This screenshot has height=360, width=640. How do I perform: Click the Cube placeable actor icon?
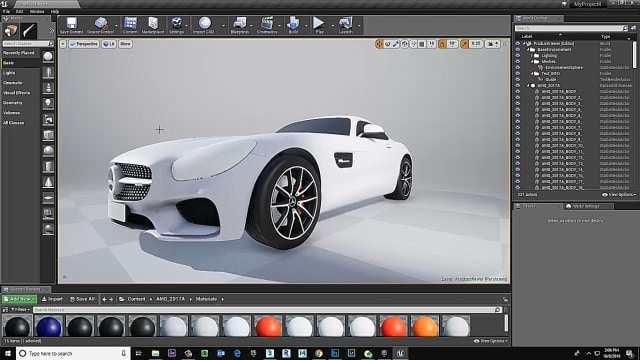tap(48, 135)
